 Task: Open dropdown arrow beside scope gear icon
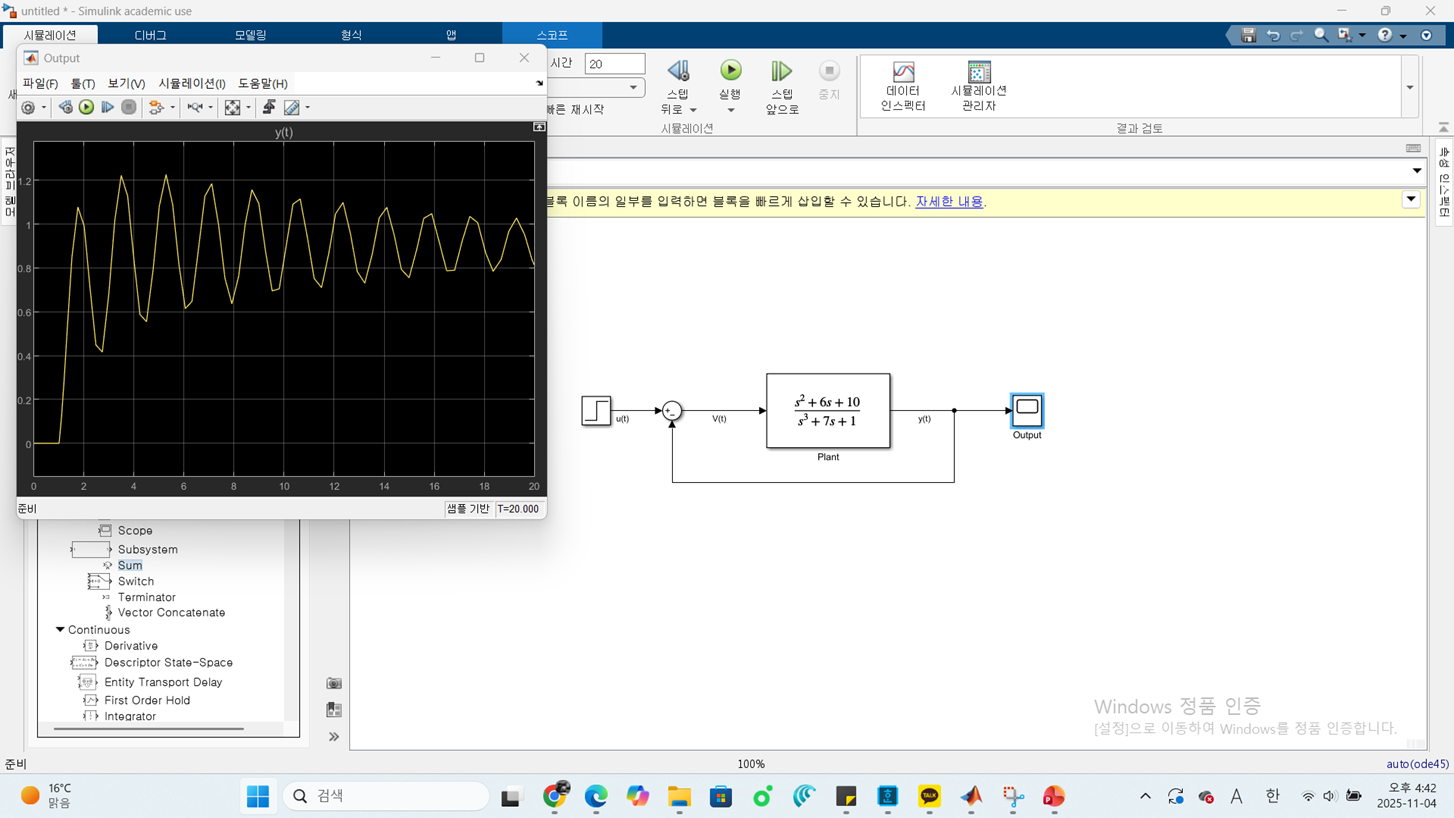[x=44, y=107]
